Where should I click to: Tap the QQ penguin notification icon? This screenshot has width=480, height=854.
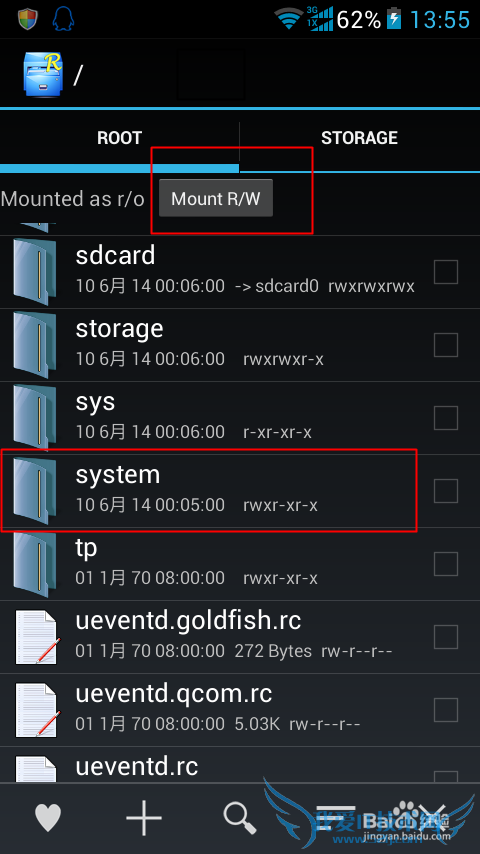63,19
